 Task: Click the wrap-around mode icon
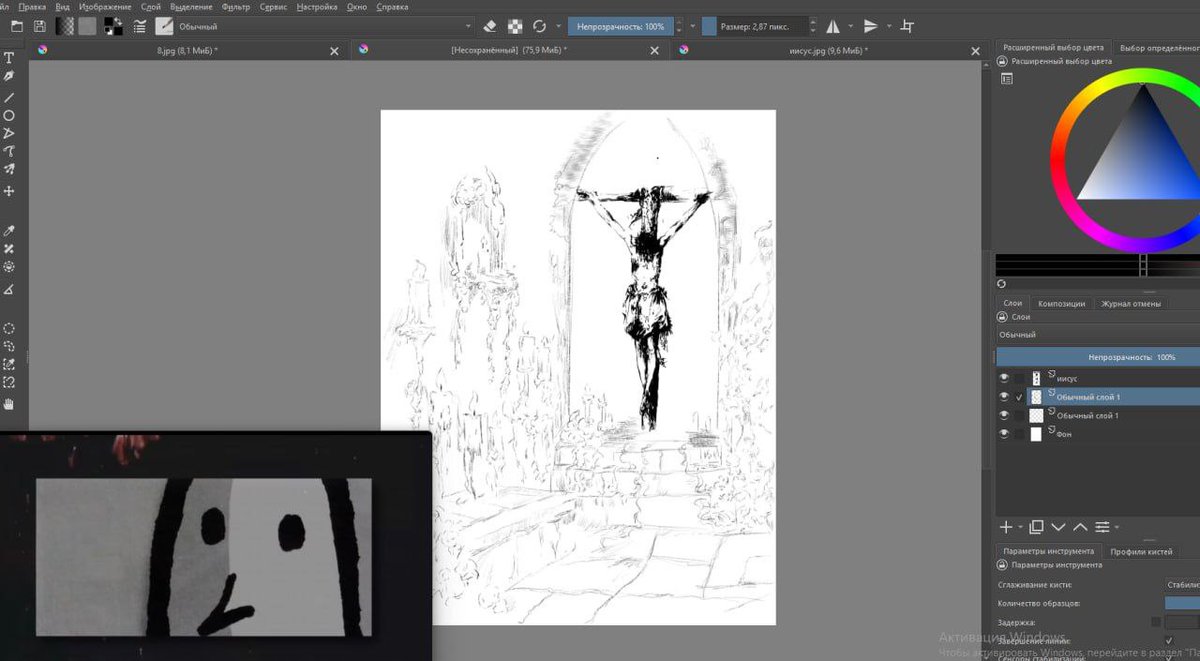(x=908, y=26)
